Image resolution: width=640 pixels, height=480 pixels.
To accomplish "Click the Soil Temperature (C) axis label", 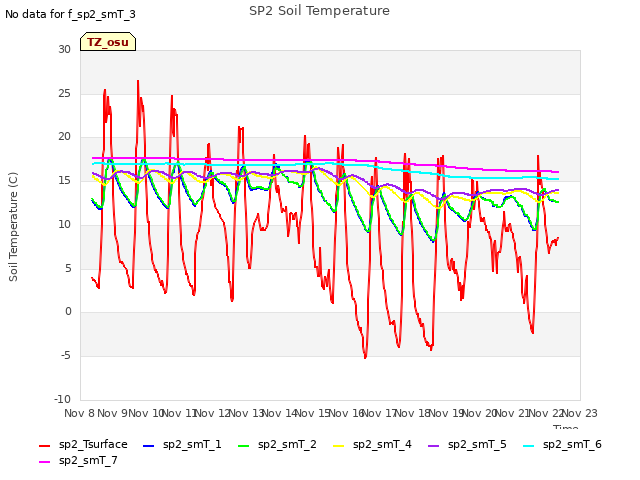I will click(13, 227).
